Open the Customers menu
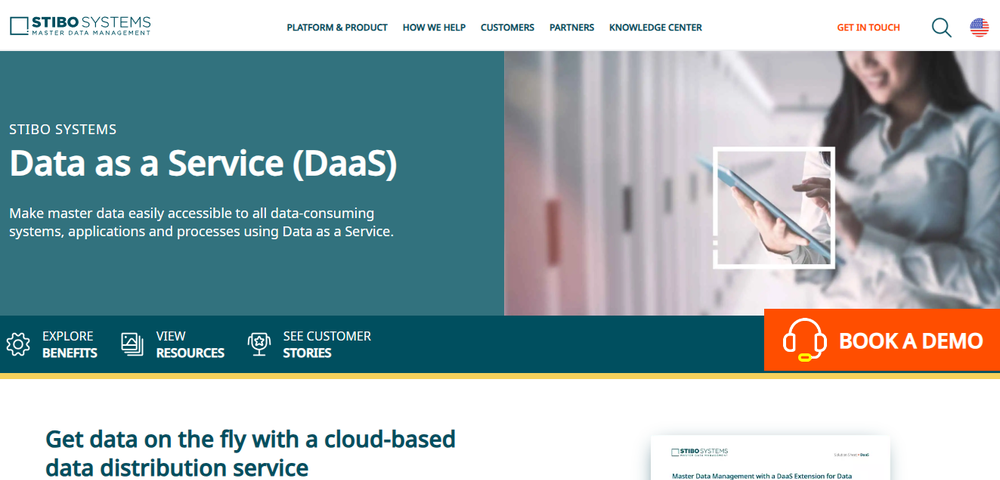This screenshot has width=1000, height=480. pos(507,27)
